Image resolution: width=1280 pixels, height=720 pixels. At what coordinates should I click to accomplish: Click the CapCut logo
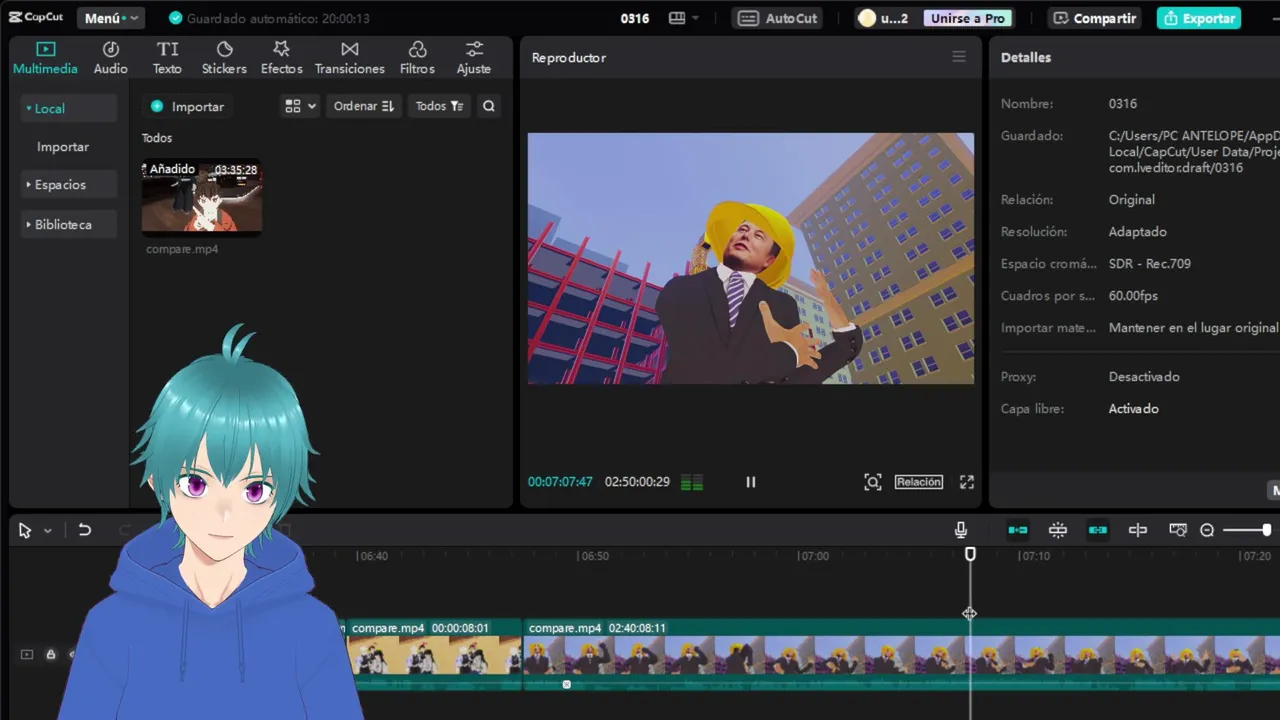click(x=36, y=18)
